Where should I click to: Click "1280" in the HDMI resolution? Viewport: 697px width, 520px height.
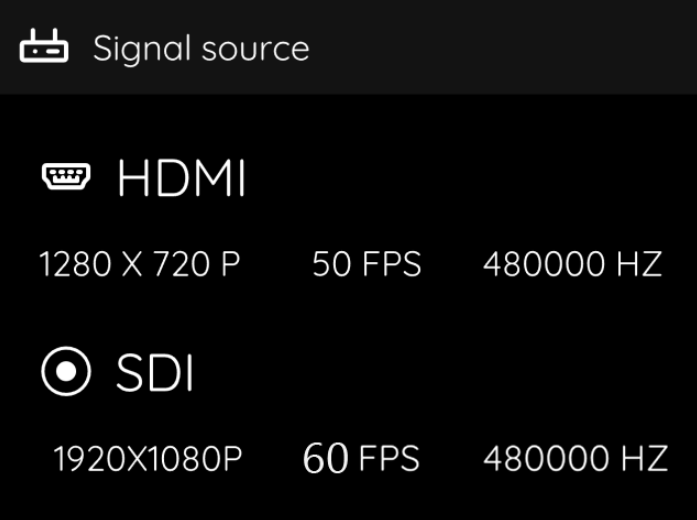[x=75, y=265]
